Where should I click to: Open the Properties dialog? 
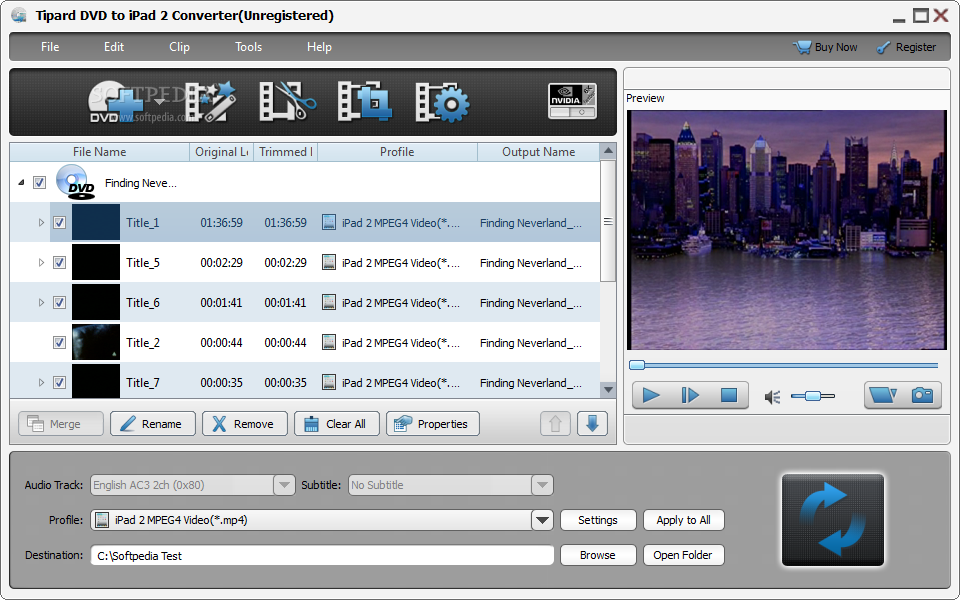(433, 424)
